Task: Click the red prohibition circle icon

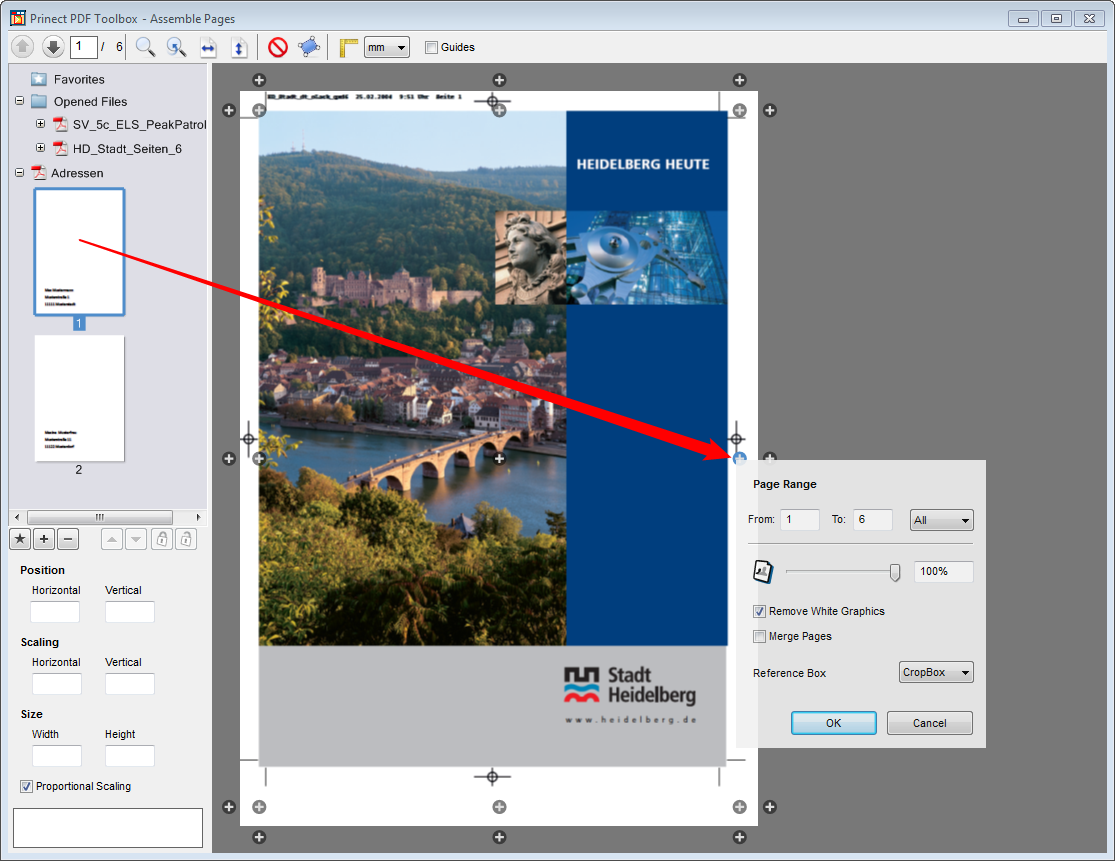Action: (x=278, y=47)
